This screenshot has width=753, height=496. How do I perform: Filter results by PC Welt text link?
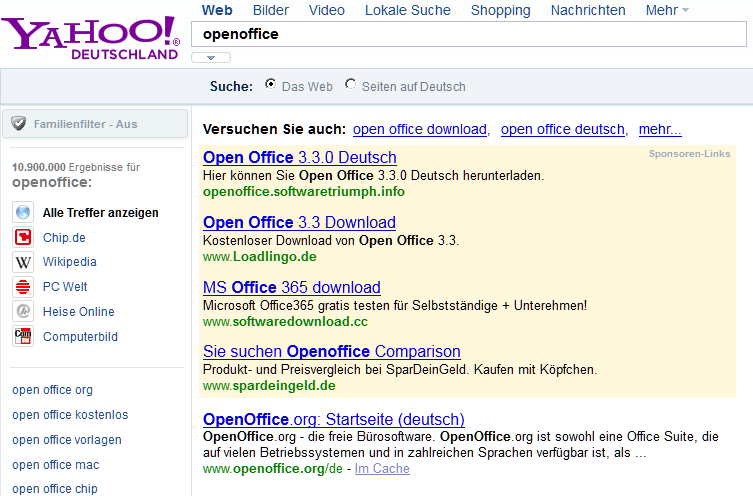coord(65,287)
